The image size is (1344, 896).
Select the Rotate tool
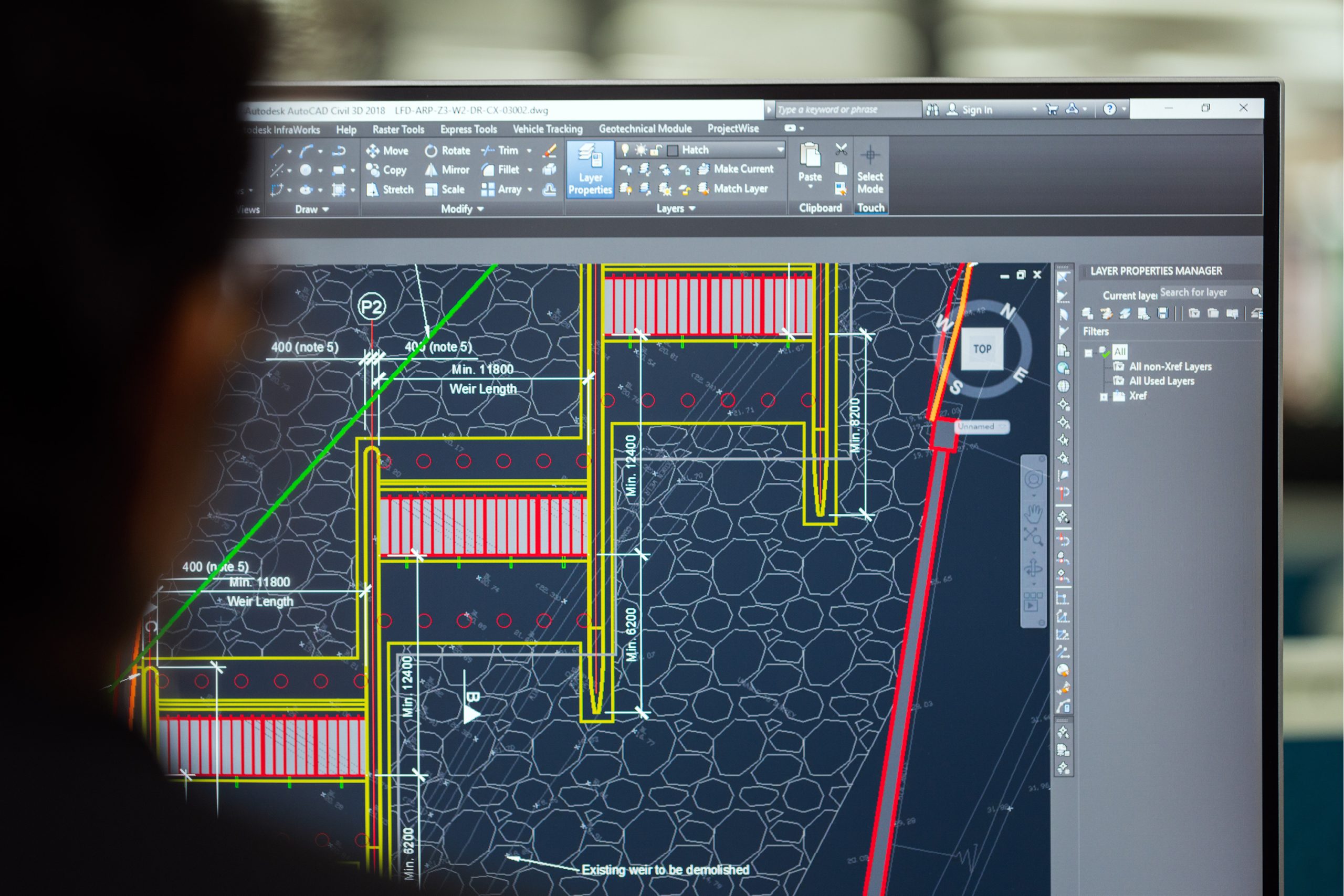(447, 151)
